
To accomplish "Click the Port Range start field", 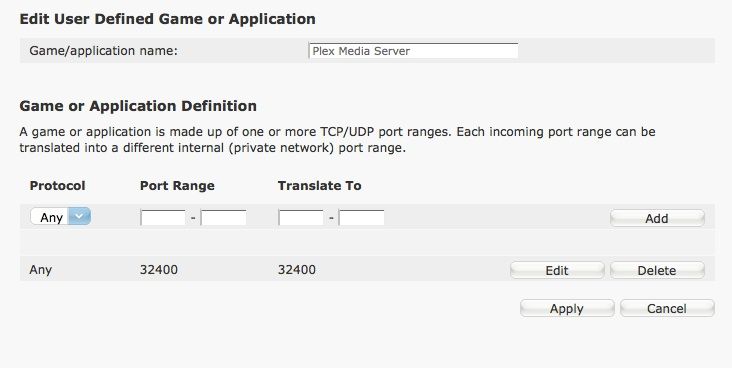I will (163, 218).
